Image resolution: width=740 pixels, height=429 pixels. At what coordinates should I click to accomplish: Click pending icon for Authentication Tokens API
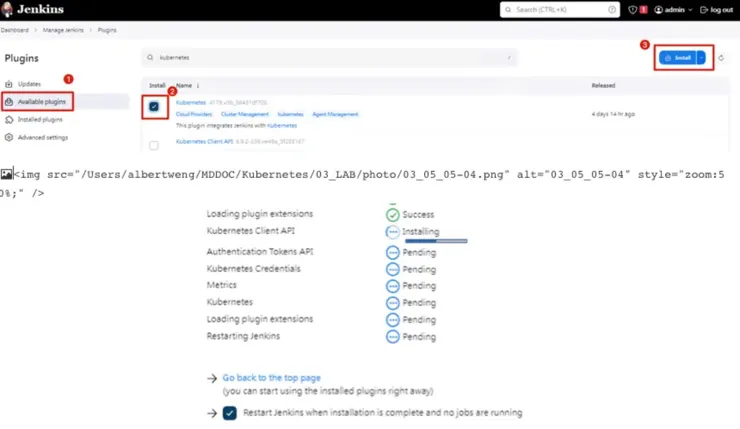click(x=393, y=252)
